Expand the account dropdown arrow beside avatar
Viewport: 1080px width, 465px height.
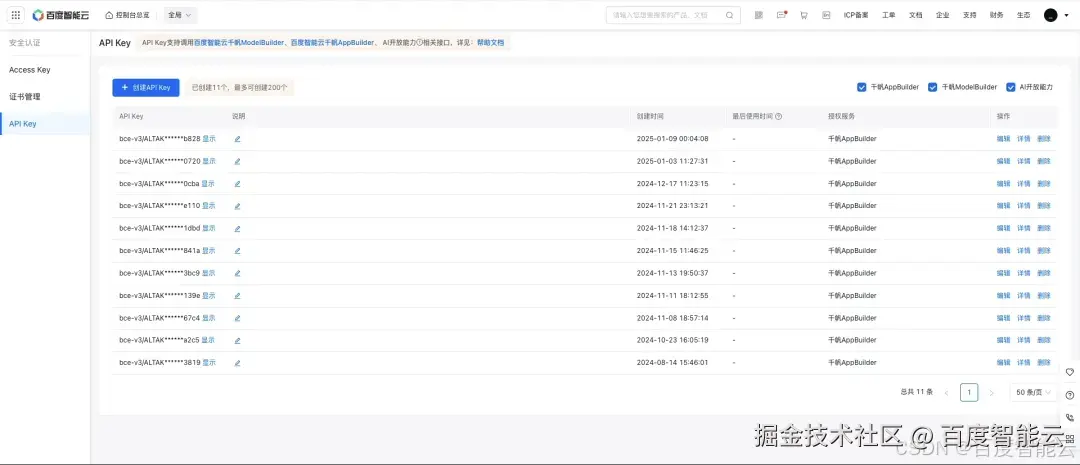pos(1066,15)
